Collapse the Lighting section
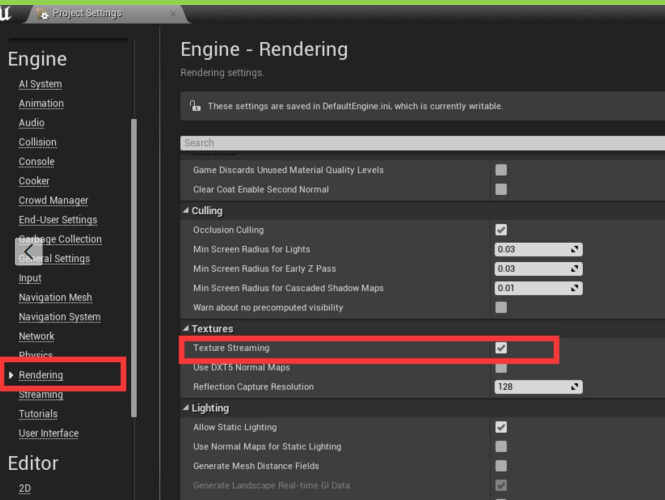 tap(186, 408)
